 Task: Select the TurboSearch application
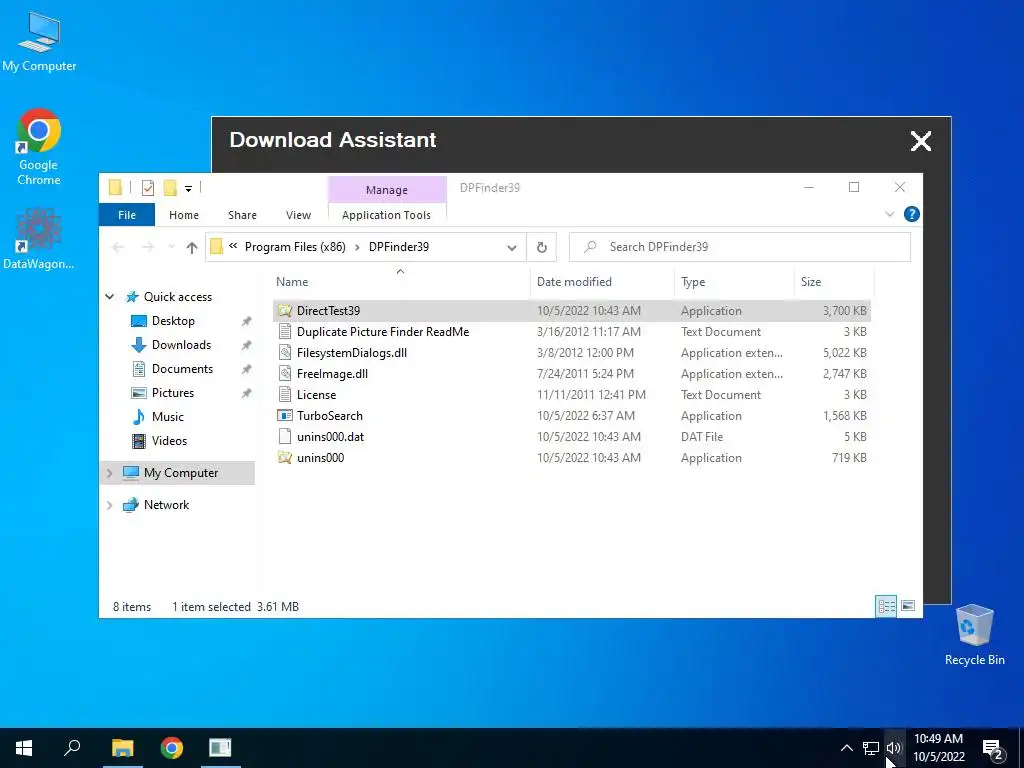coord(571,416)
